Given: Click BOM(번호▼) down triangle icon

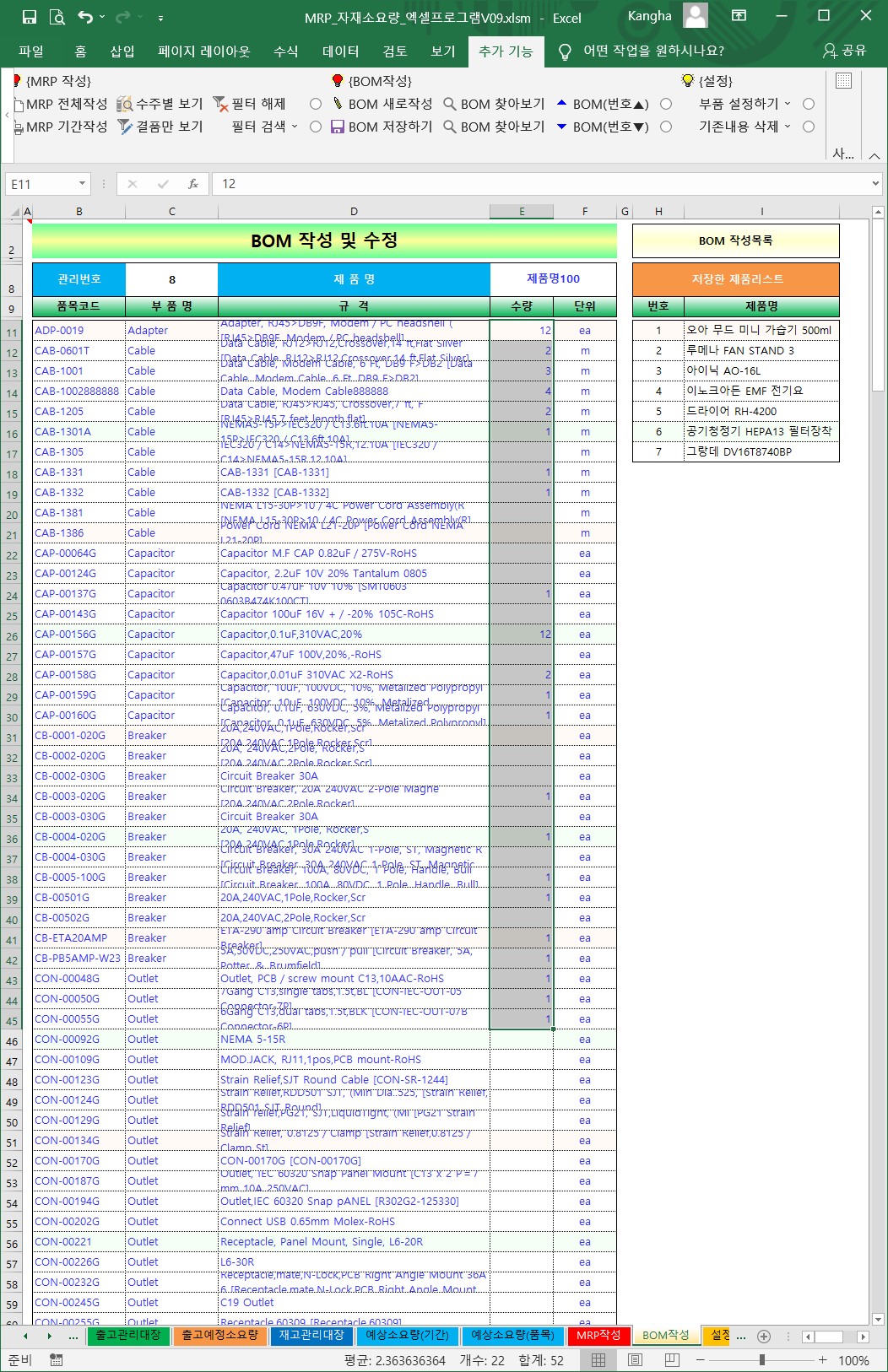Looking at the screenshot, I should [x=561, y=127].
